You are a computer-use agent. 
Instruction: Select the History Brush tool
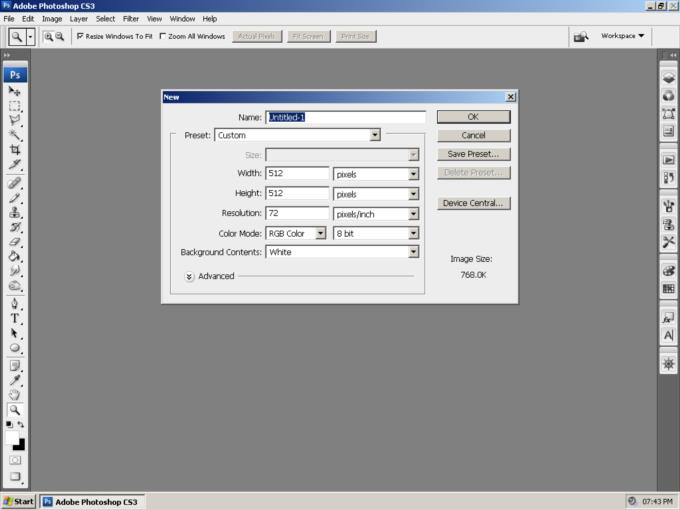point(14,227)
